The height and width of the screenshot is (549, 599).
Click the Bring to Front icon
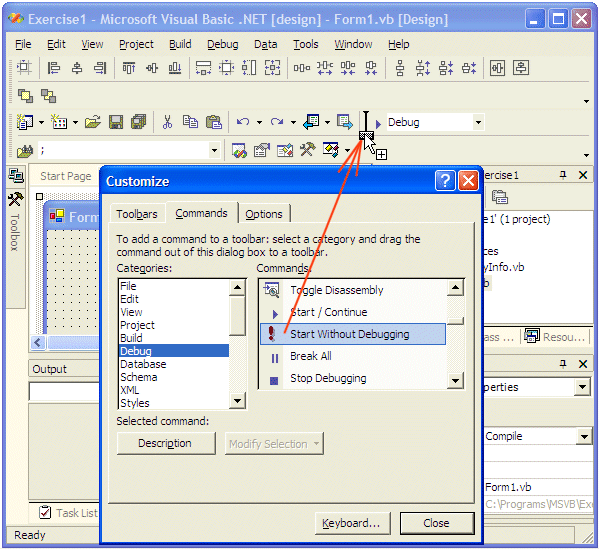click(26, 96)
